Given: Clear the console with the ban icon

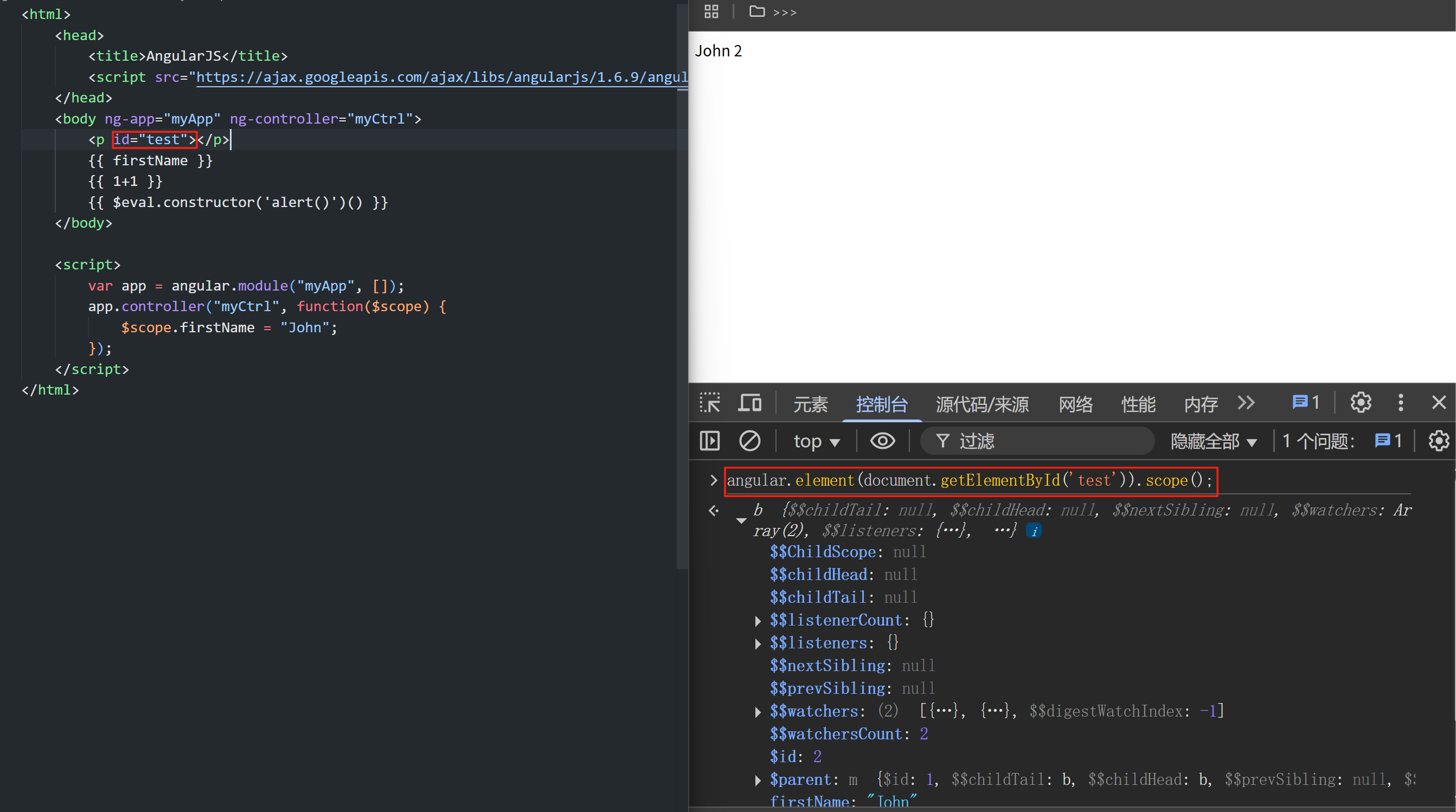Looking at the screenshot, I should 749,441.
